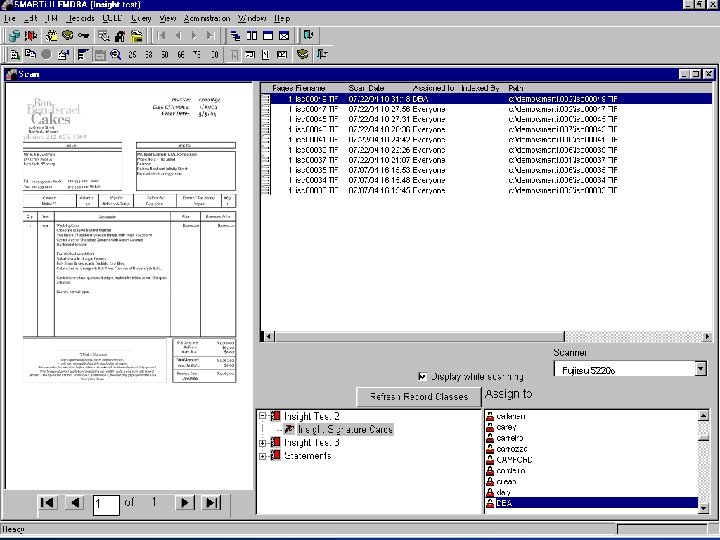Image resolution: width=720 pixels, height=540 pixels.
Task: Click the red door icon beside the database icon
Action: [x=31, y=35]
